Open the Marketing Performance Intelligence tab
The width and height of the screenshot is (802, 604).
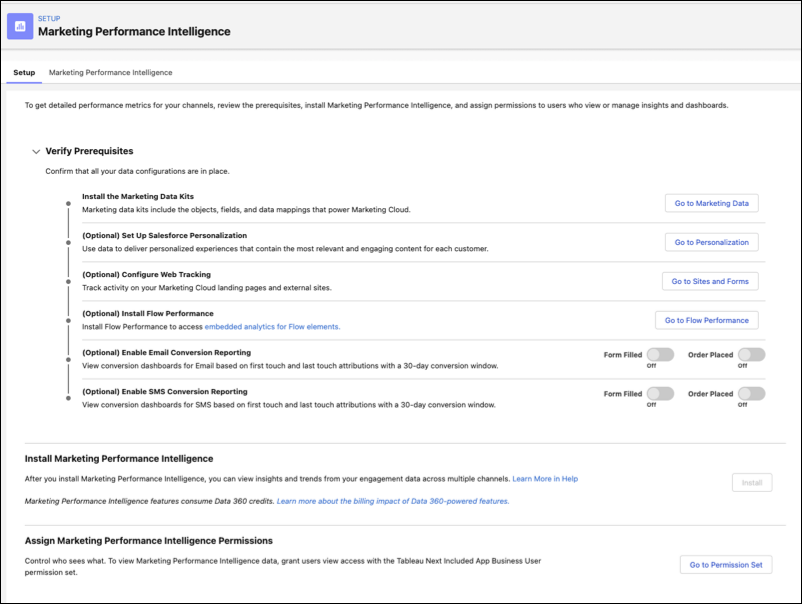pos(110,73)
